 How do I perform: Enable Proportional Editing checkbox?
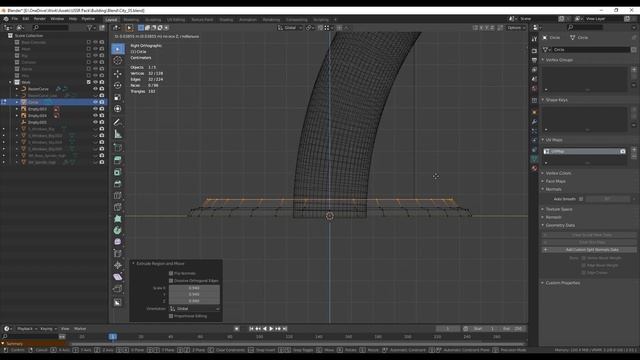pyautogui.click(x=171, y=316)
